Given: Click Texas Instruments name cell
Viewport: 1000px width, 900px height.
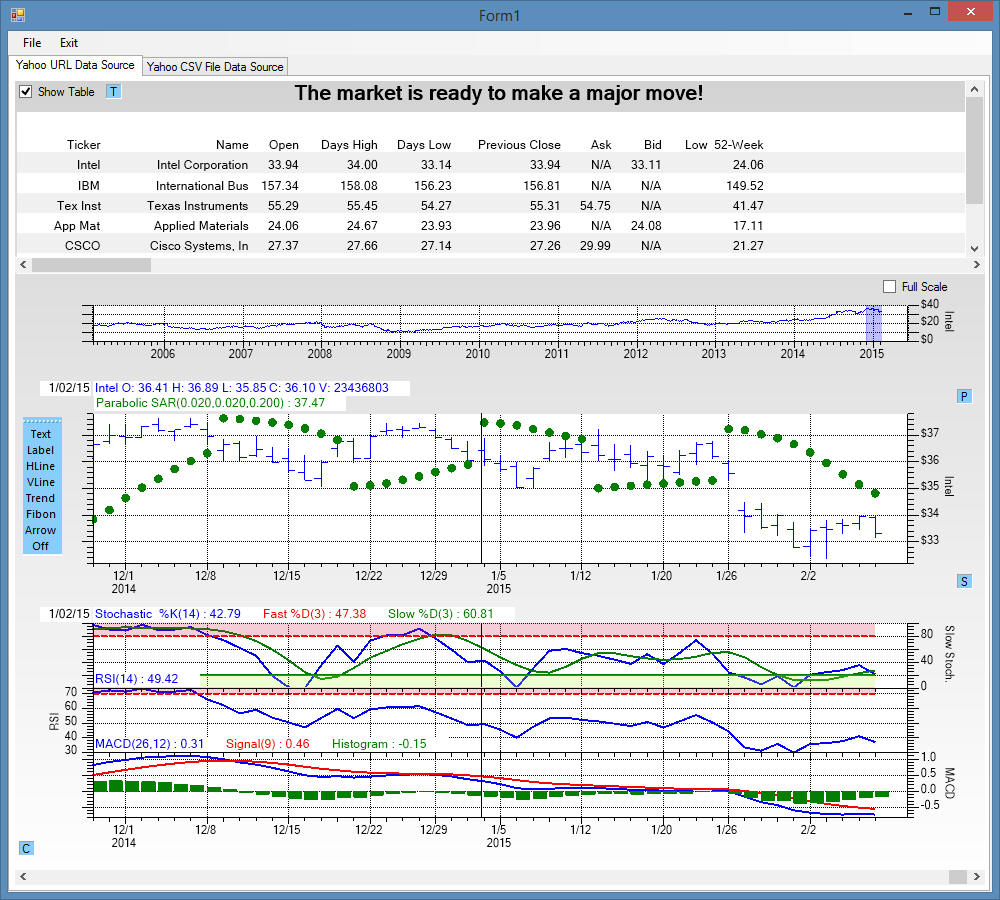Looking at the screenshot, I should (x=198, y=205).
